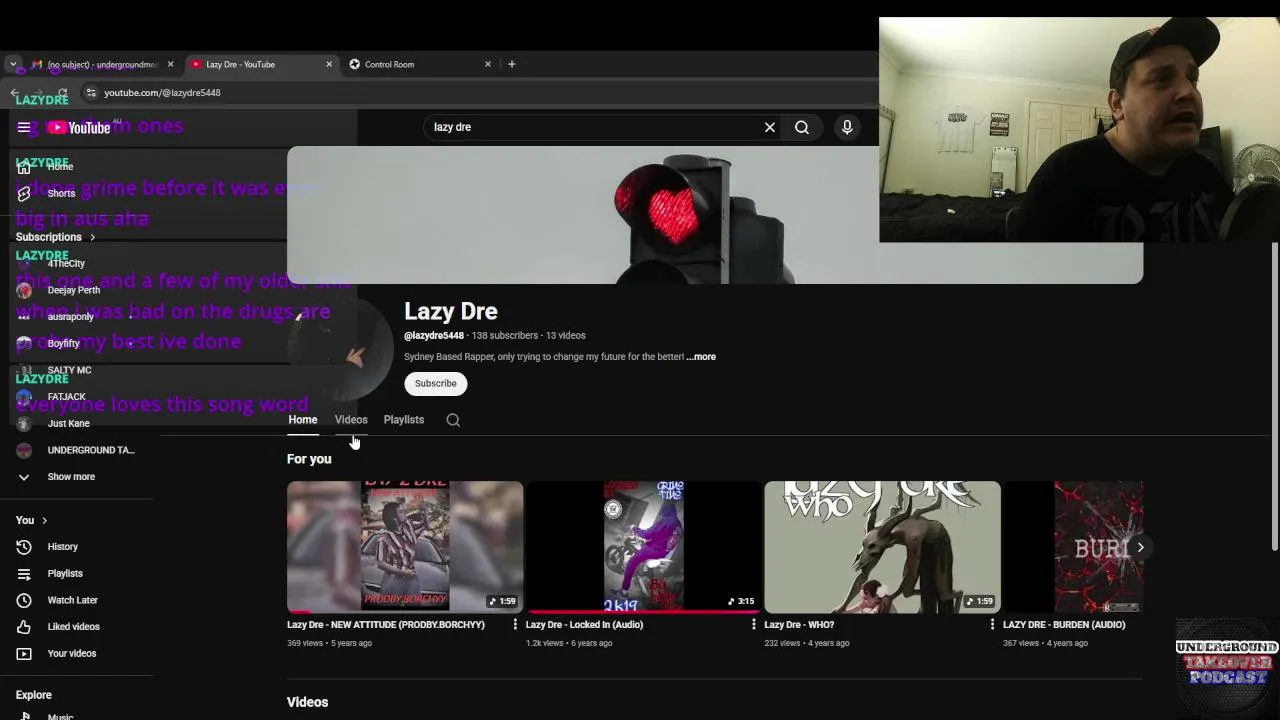Click the page vertical scrollbar
The height and width of the screenshot is (720, 1280).
pyautogui.click(x=1274, y=395)
